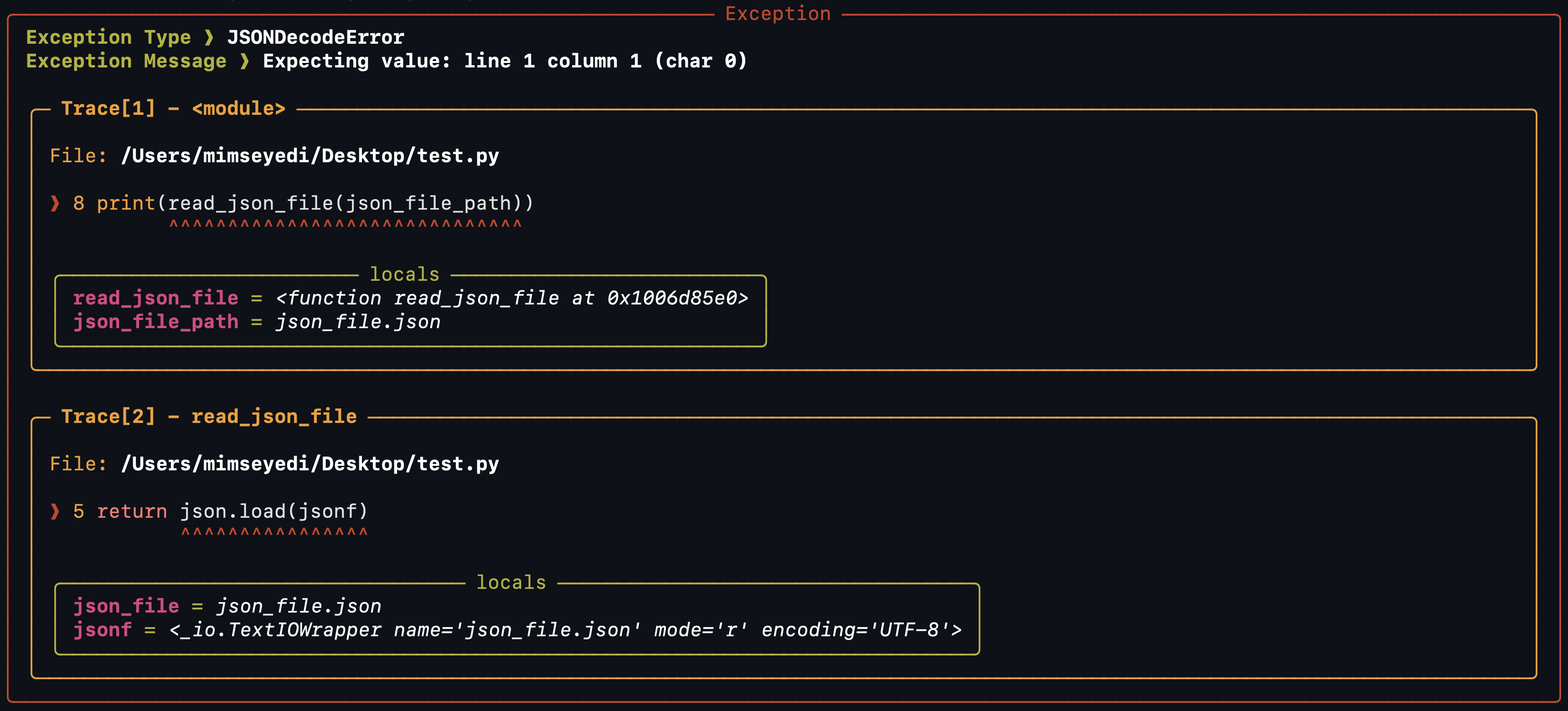Click the caret underline beneath read_json_file call
The width and height of the screenshot is (1568, 711).
click(x=345, y=225)
